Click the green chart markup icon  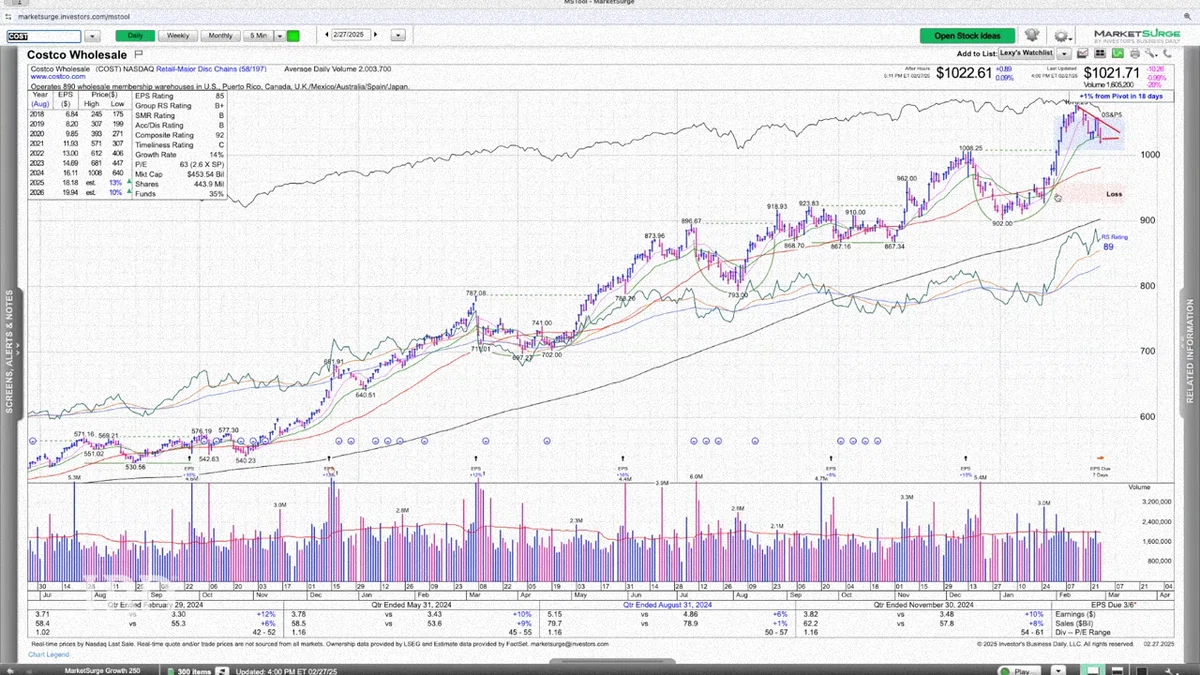coord(1117,54)
